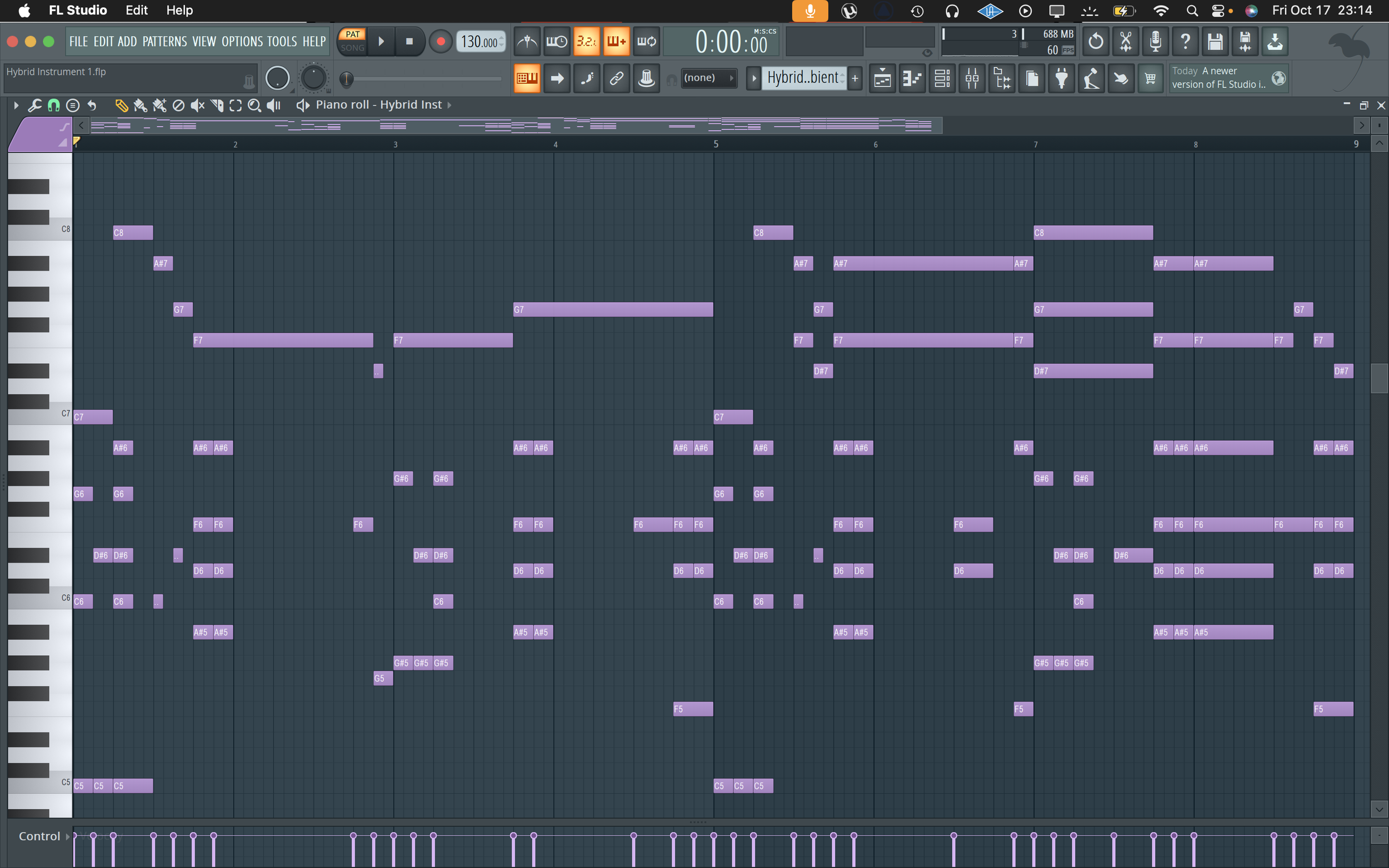The width and height of the screenshot is (1389, 868).
Task: Click the C8 note at bar 7
Action: tap(1093, 233)
